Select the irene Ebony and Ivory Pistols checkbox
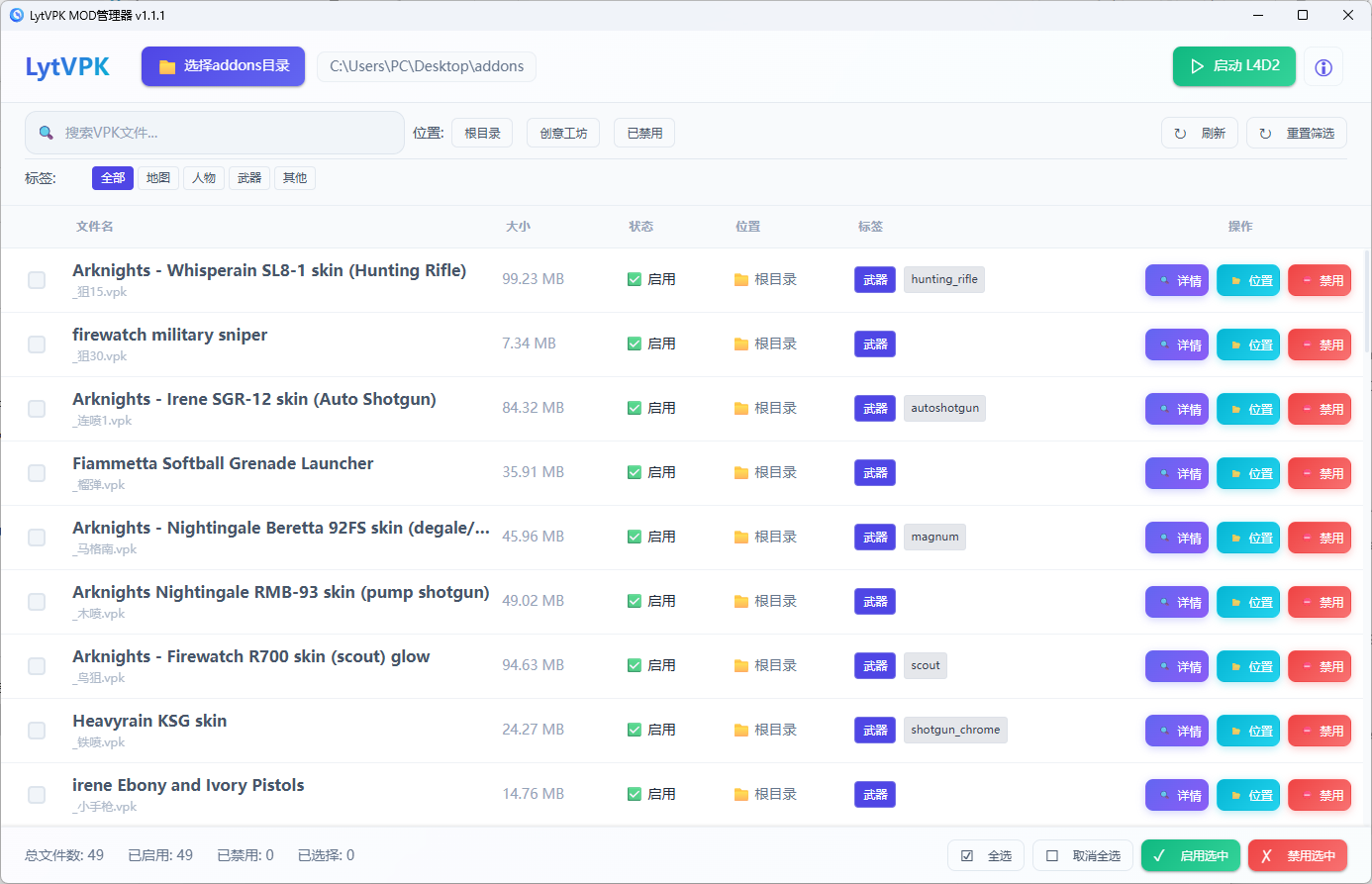The height and width of the screenshot is (884, 1372). (x=37, y=795)
